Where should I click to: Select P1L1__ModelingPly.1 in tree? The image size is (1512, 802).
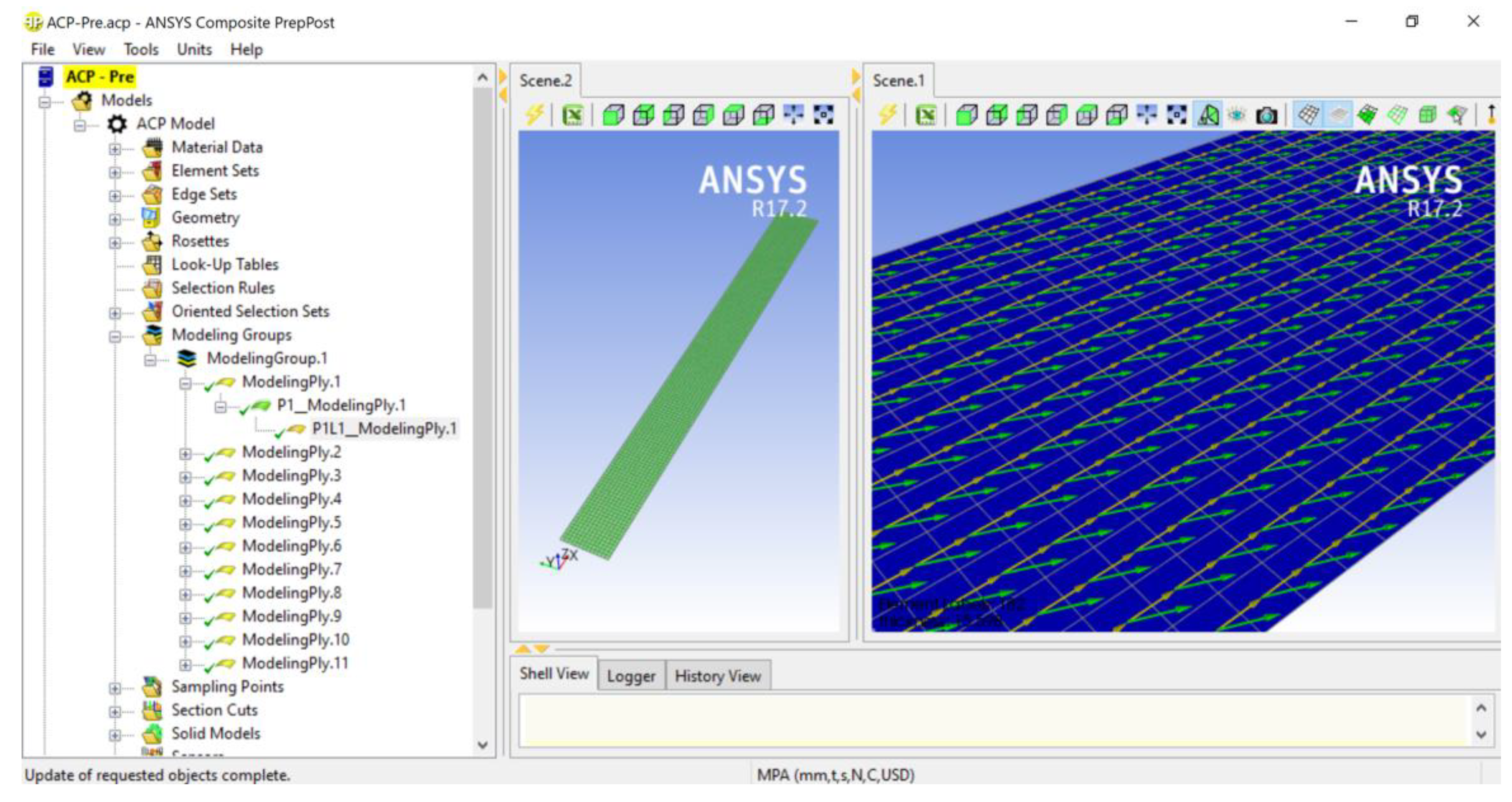pyautogui.click(x=384, y=428)
